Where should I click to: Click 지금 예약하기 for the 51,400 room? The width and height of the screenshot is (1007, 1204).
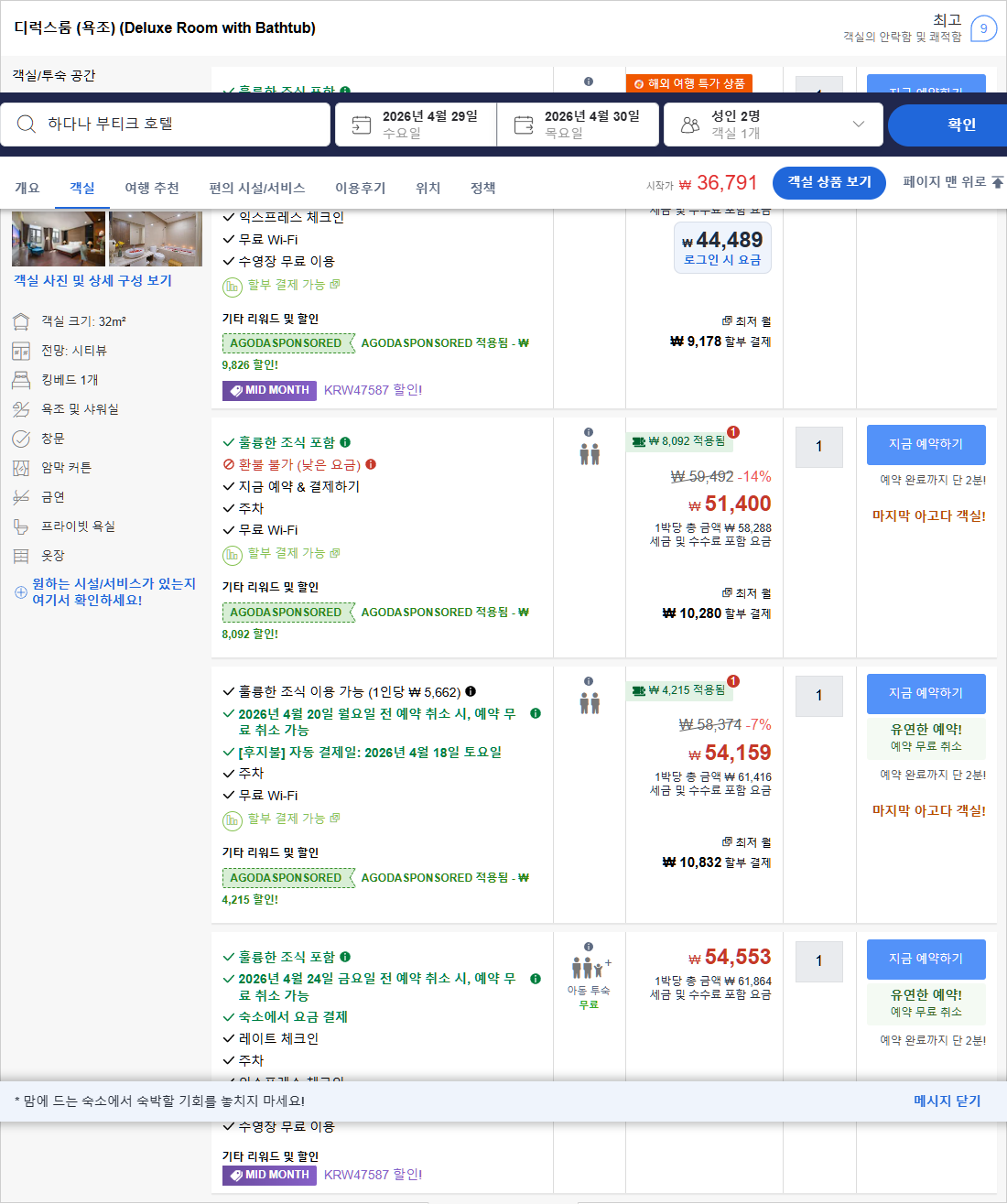click(926, 445)
